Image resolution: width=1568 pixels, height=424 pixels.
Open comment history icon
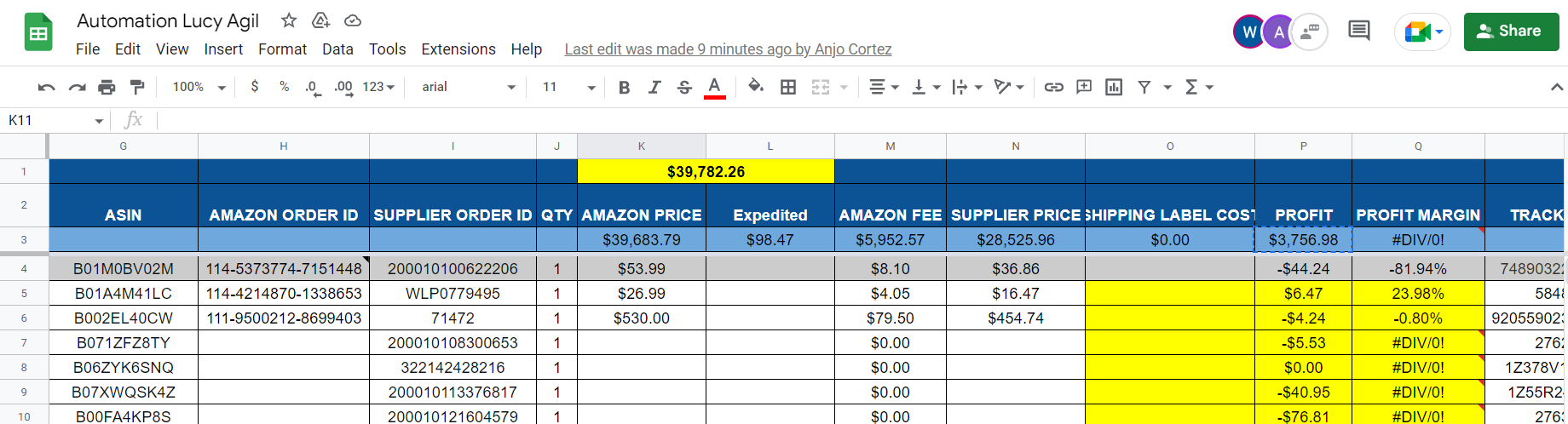[x=1359, y=32]
